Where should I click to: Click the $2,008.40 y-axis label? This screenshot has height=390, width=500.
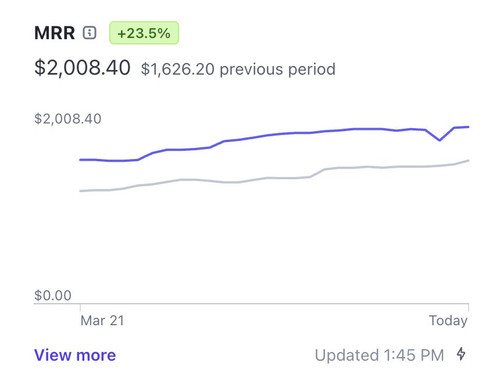coord(68,119)
